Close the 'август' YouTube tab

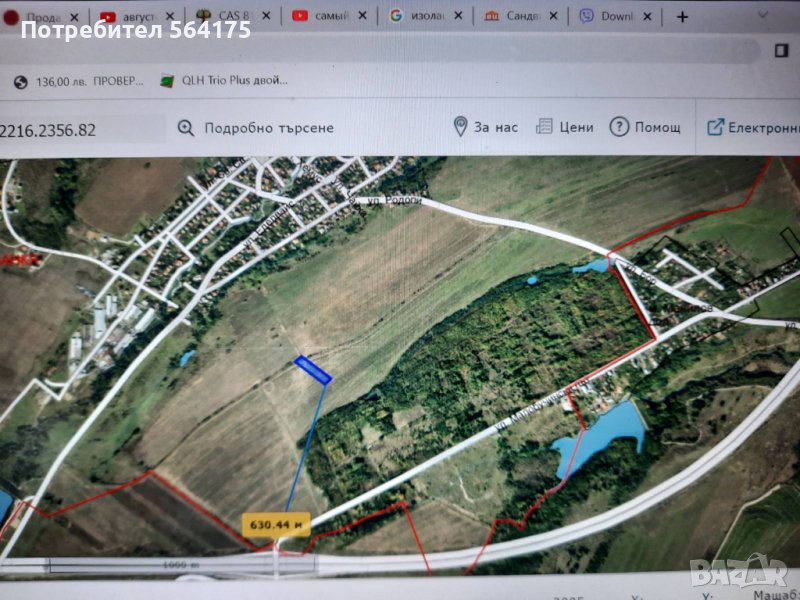(x=171, y=17)
